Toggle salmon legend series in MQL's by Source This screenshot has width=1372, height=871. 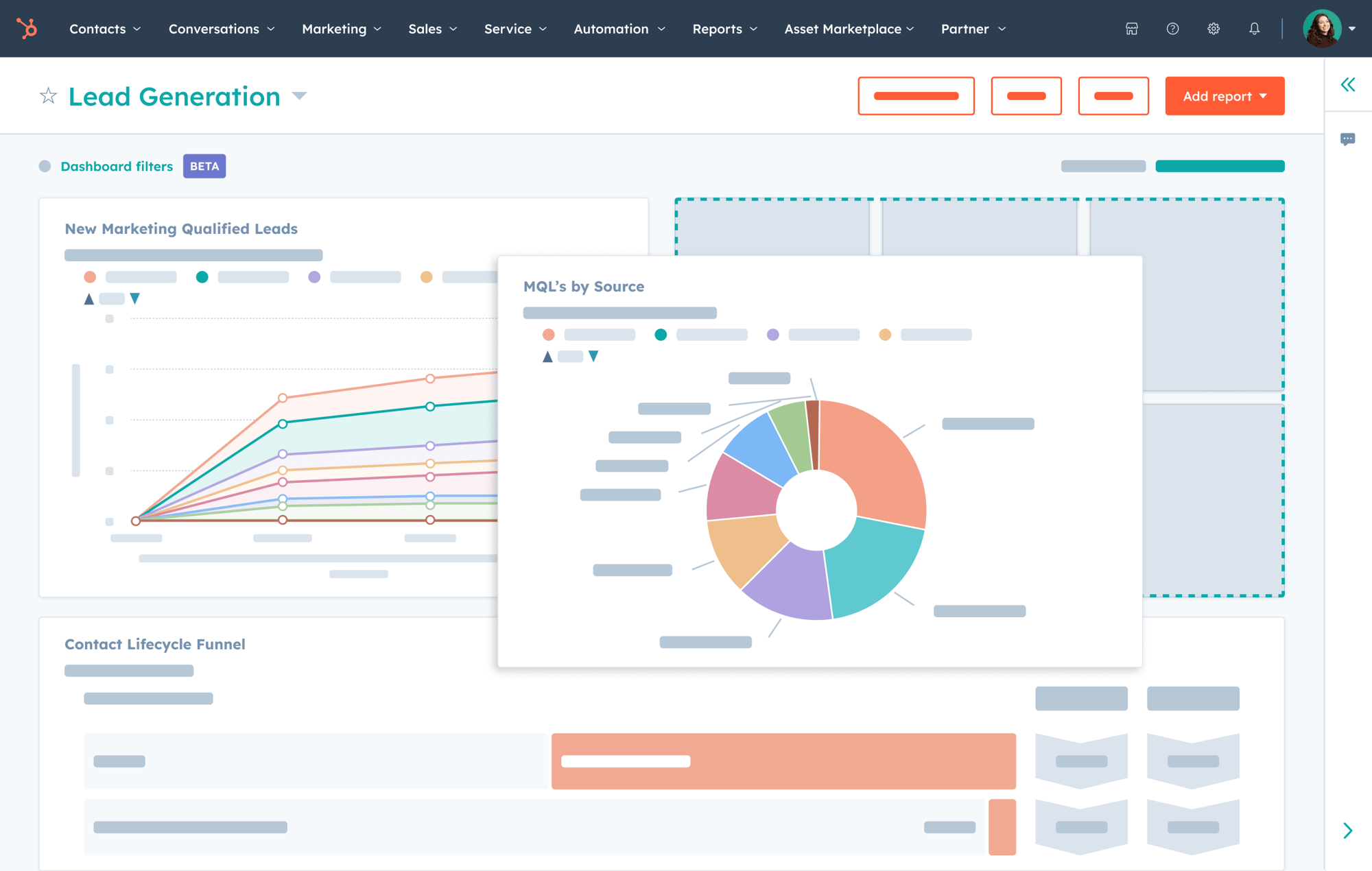pyautogui.click(x=548, y=335)
